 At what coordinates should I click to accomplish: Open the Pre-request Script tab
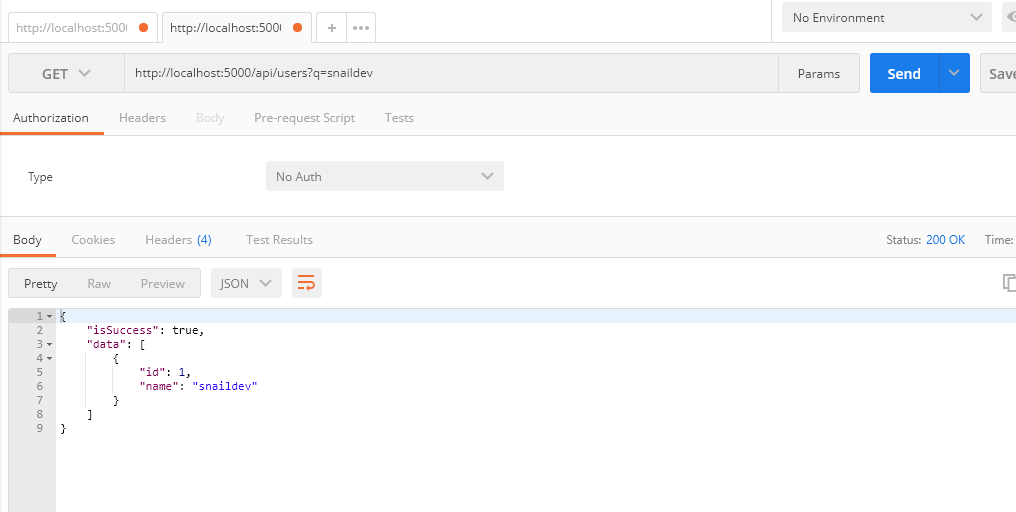(x=305, y=118)
